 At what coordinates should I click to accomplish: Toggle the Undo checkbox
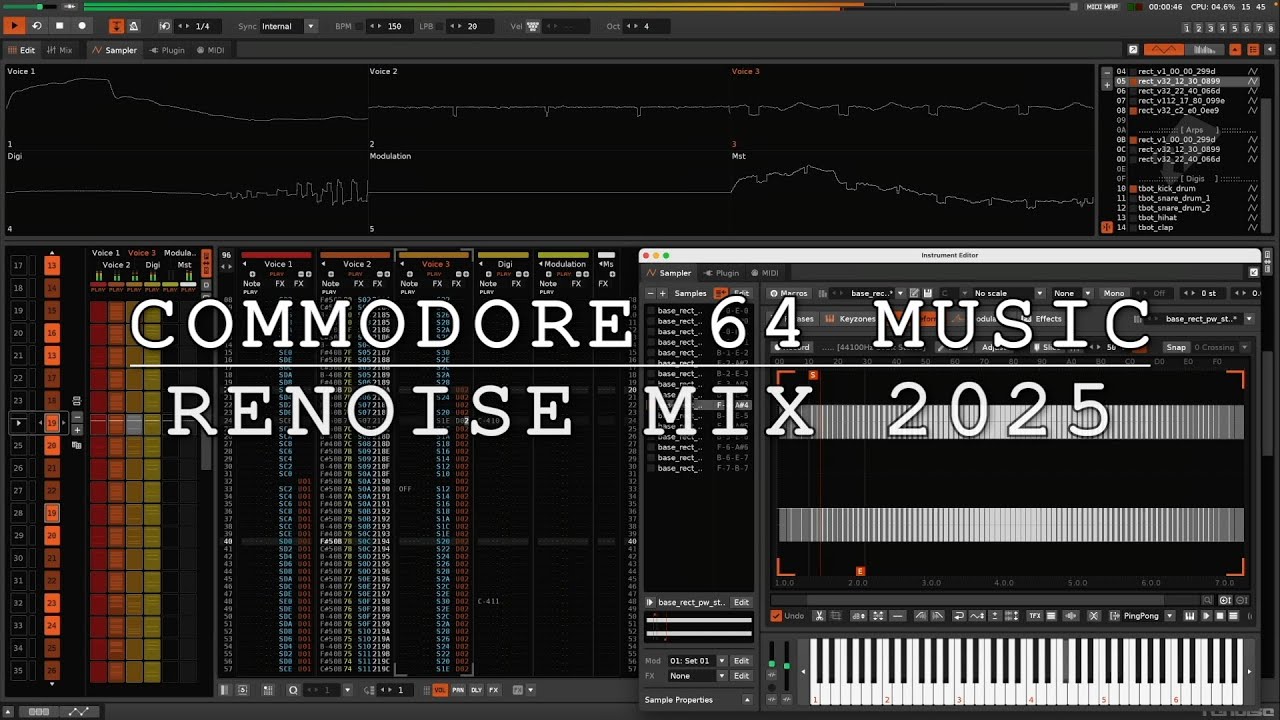click(776, 616)
